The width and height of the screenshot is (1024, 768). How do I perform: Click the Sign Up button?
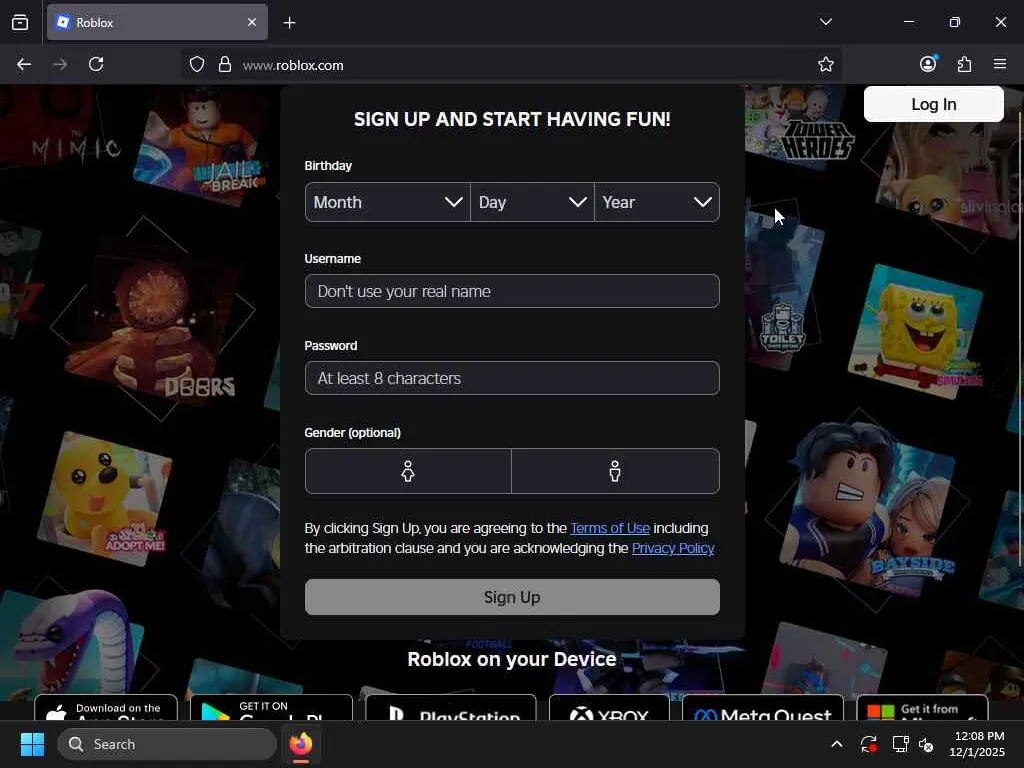512,597
